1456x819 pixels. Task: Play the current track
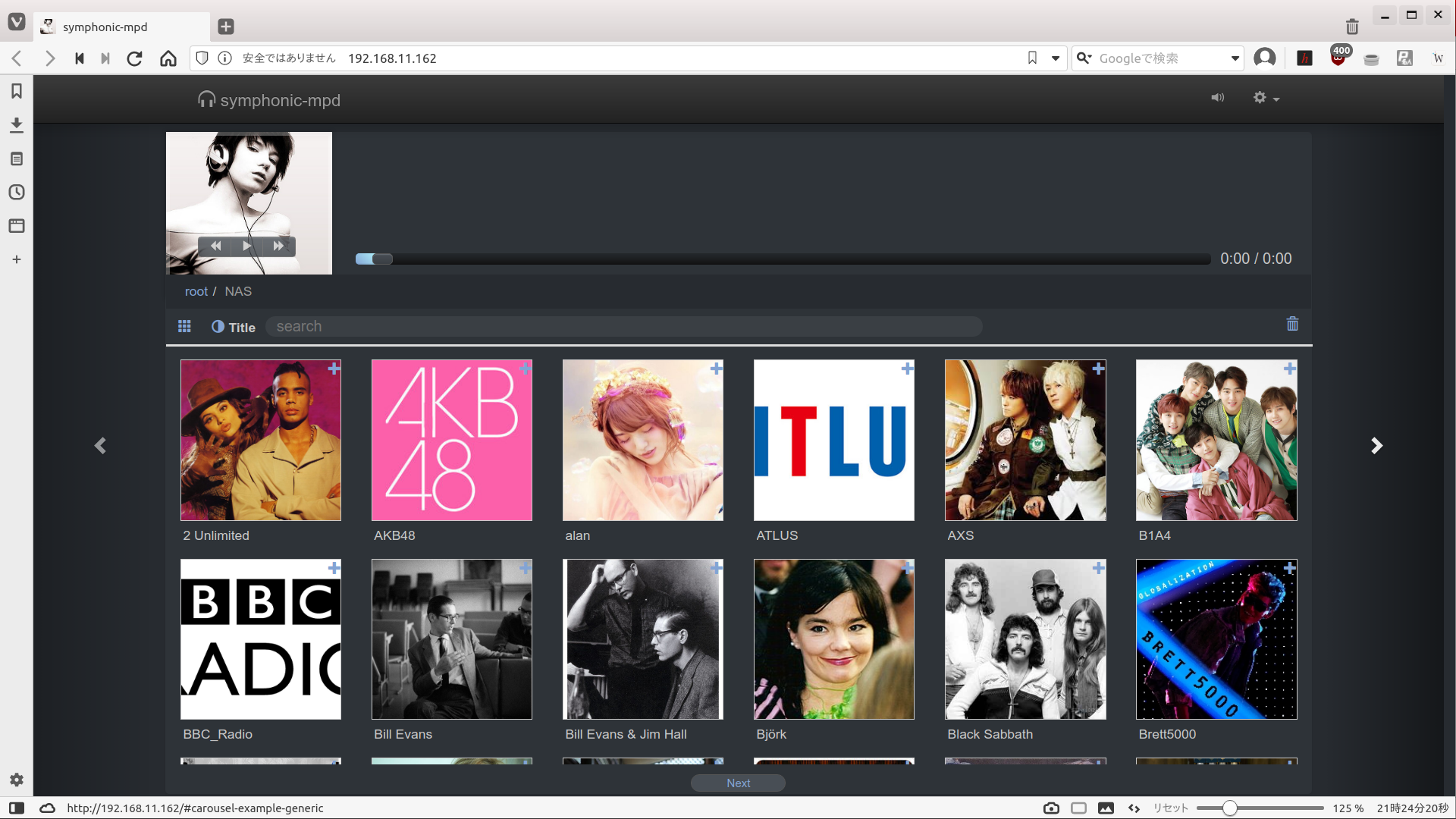246,246
